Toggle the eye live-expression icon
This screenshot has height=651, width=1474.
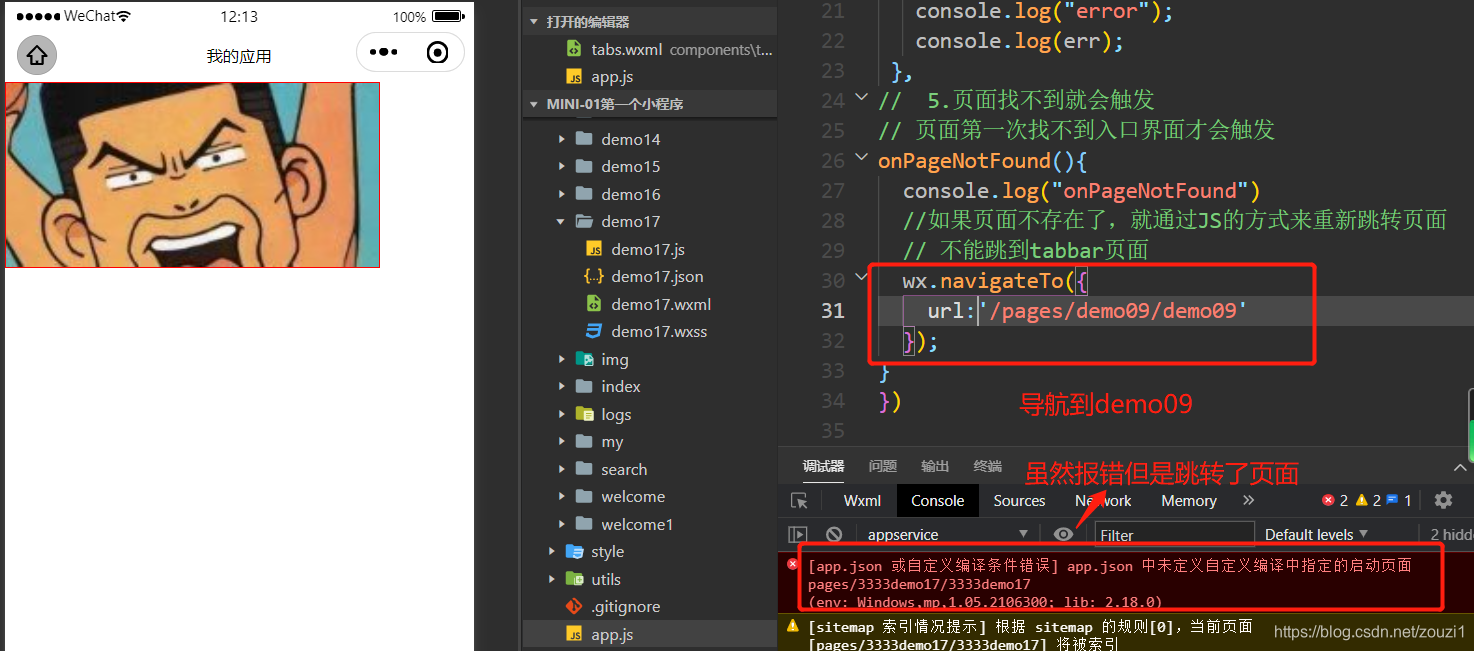tap(1063, 535)
